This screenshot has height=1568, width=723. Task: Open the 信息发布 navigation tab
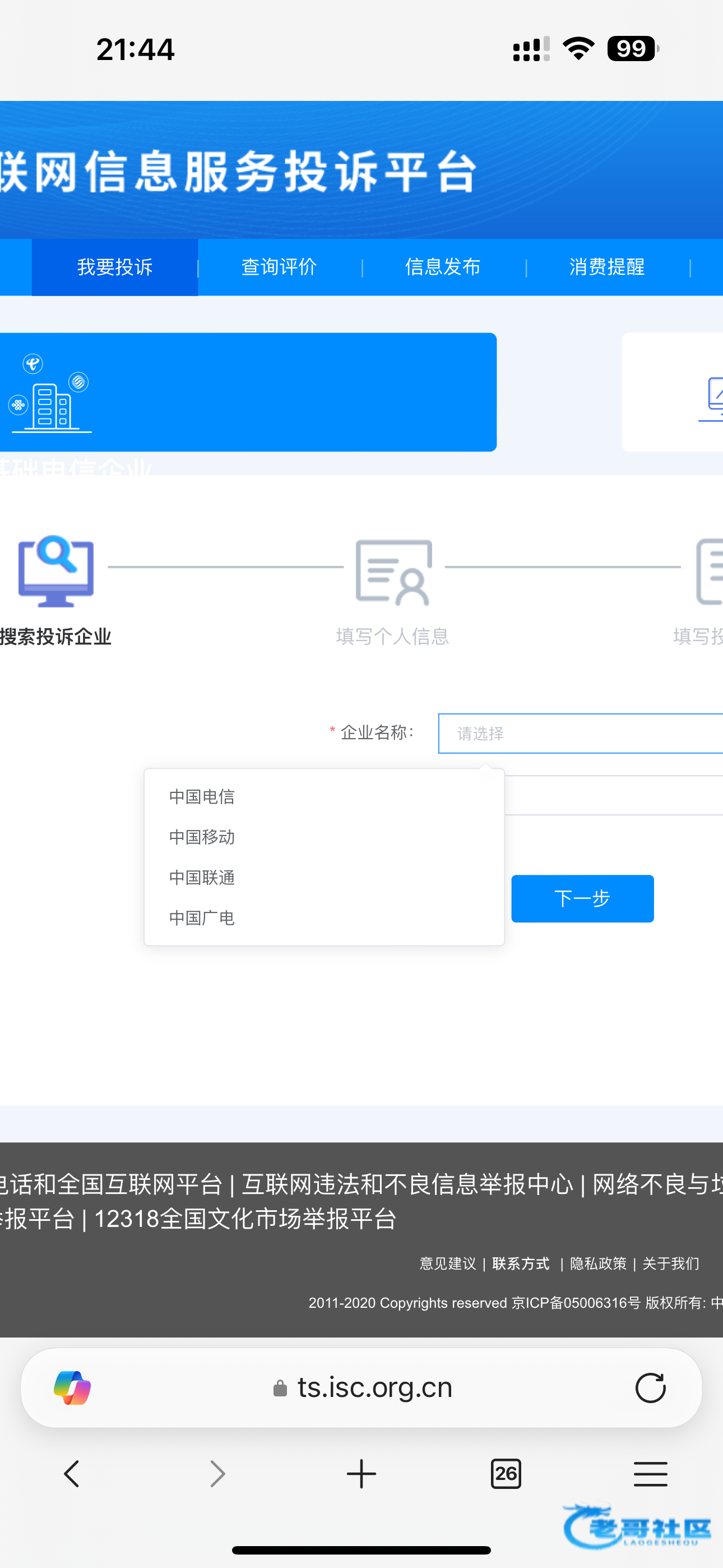coord(443,267)
